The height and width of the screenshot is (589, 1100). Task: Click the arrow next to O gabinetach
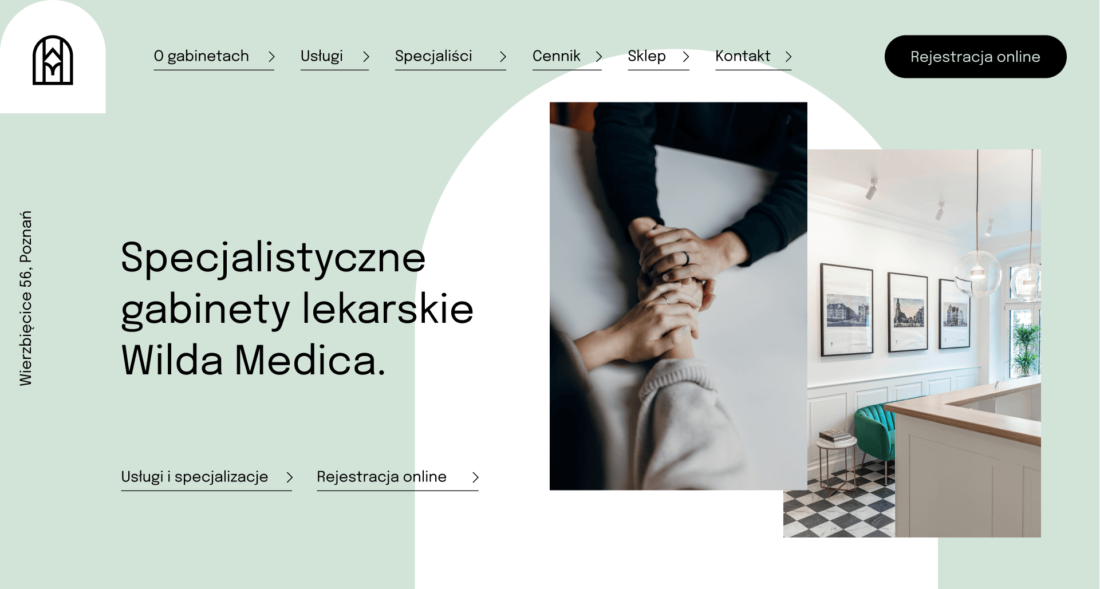pos(271,57)
